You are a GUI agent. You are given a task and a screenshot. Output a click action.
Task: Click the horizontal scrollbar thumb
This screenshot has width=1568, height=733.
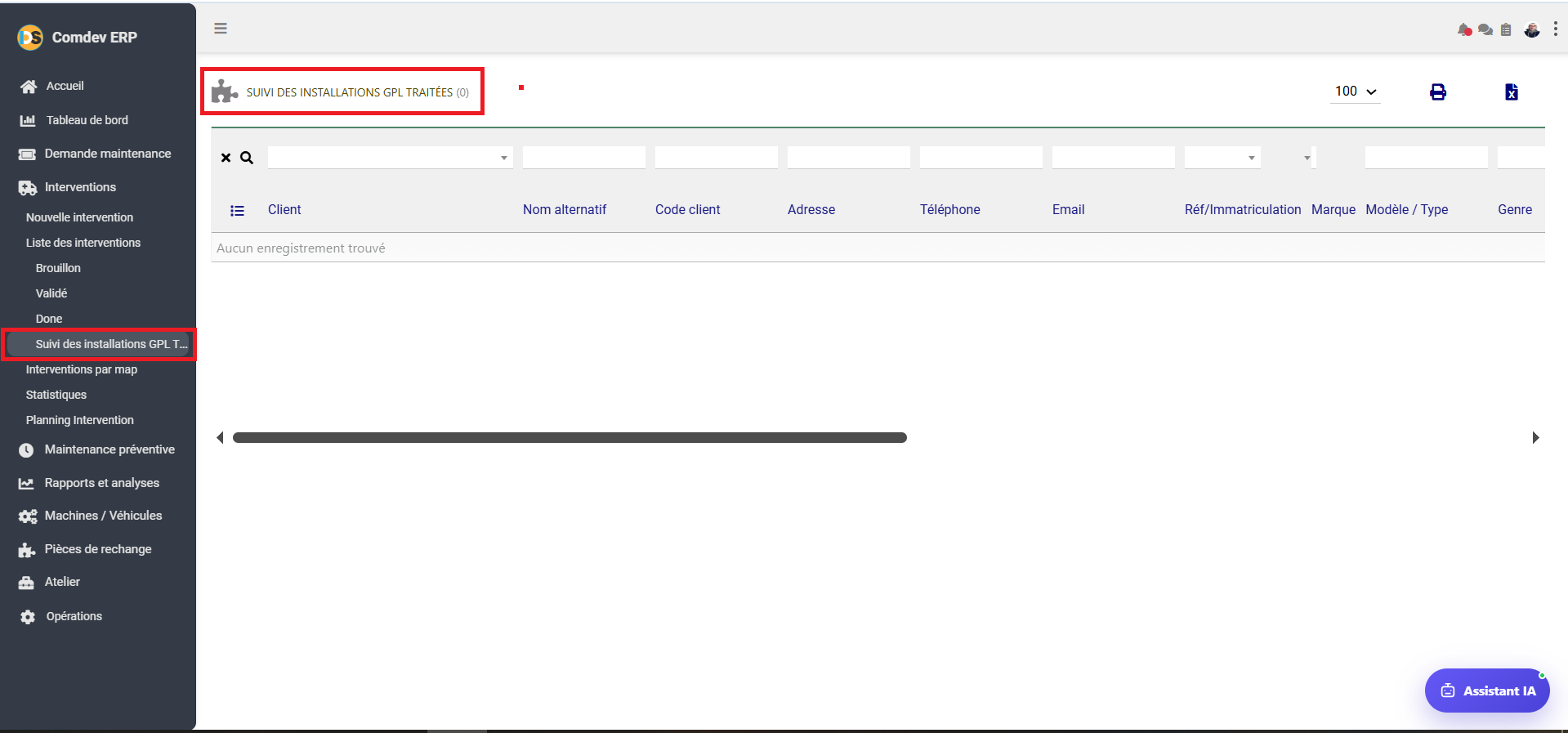(570, 438)
